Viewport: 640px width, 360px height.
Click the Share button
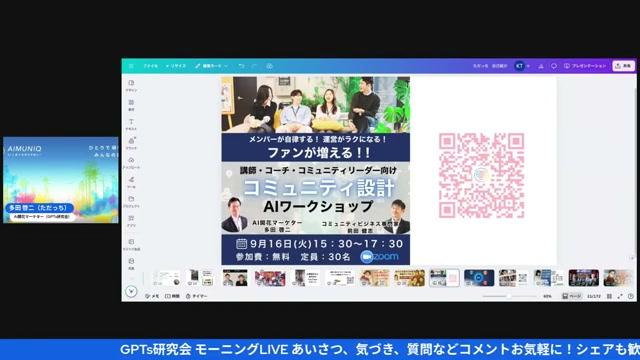click(623, 66)
